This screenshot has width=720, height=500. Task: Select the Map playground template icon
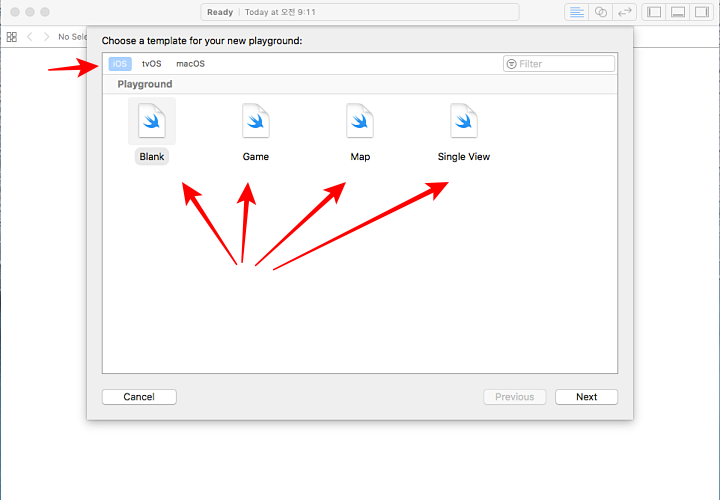360,121
